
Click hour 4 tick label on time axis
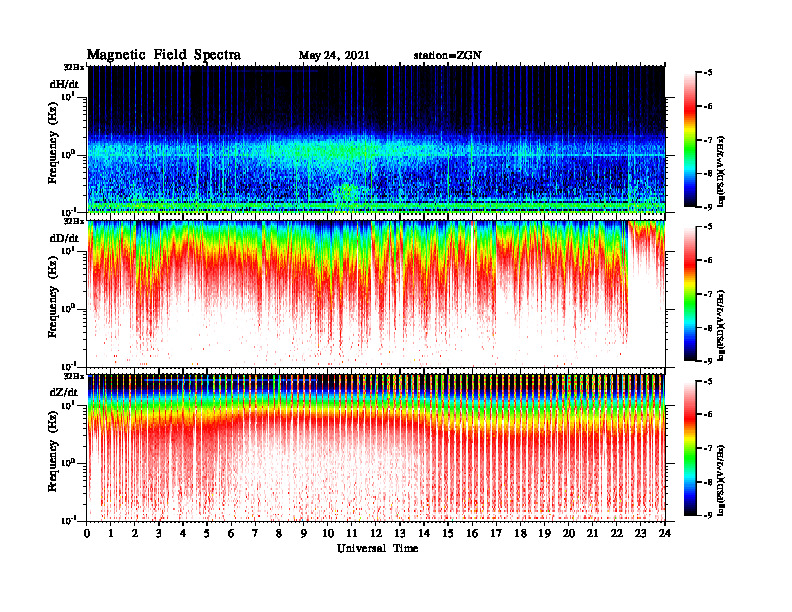[x=183, y=534]
